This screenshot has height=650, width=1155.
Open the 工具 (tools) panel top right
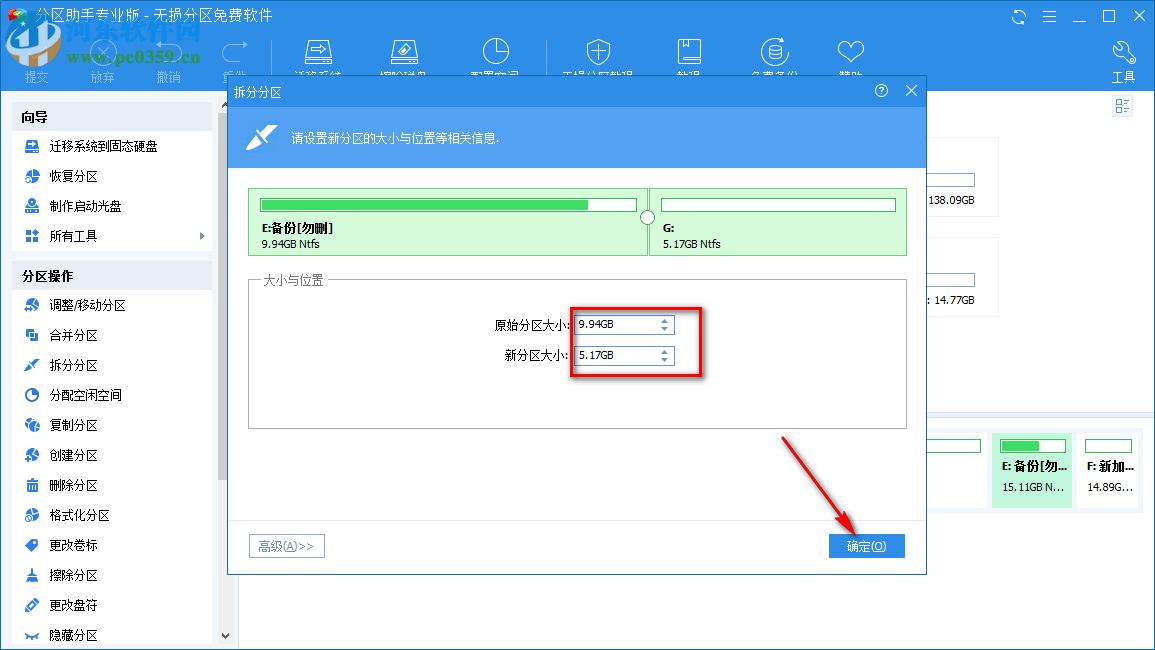1122,57
